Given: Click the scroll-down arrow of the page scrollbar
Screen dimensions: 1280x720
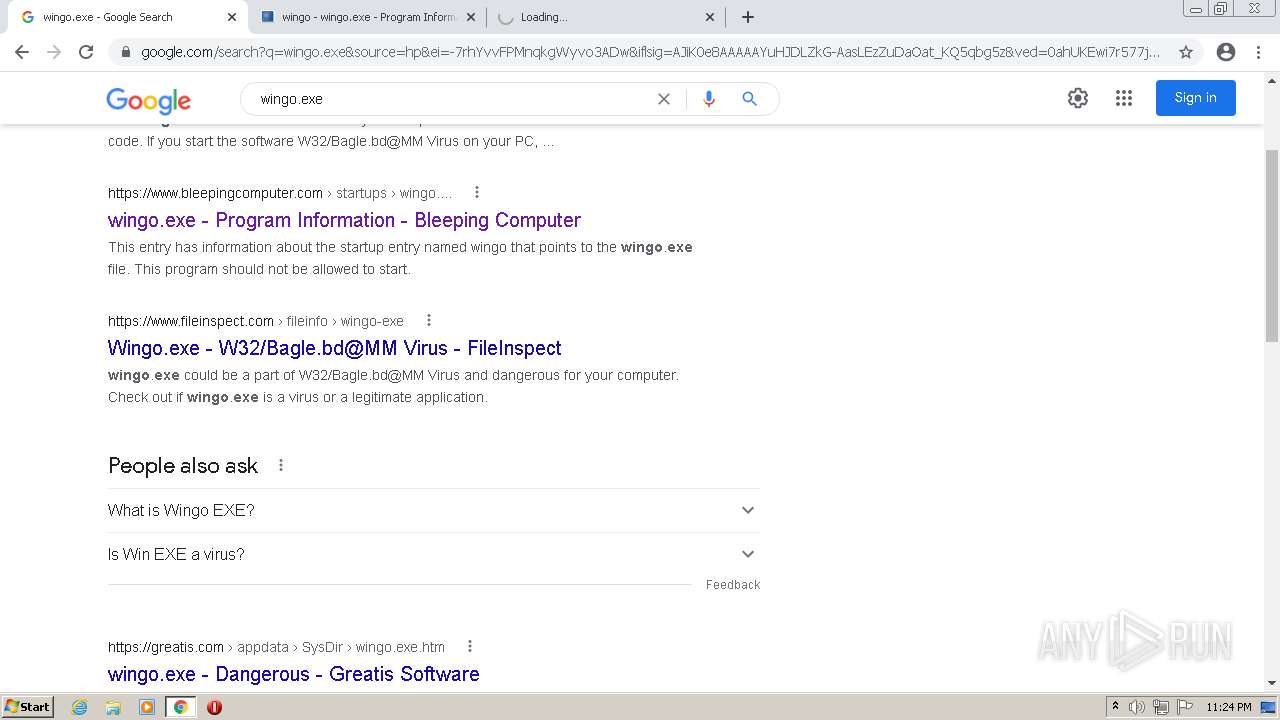Looking at the screenshot, I should pos(1272,683).
